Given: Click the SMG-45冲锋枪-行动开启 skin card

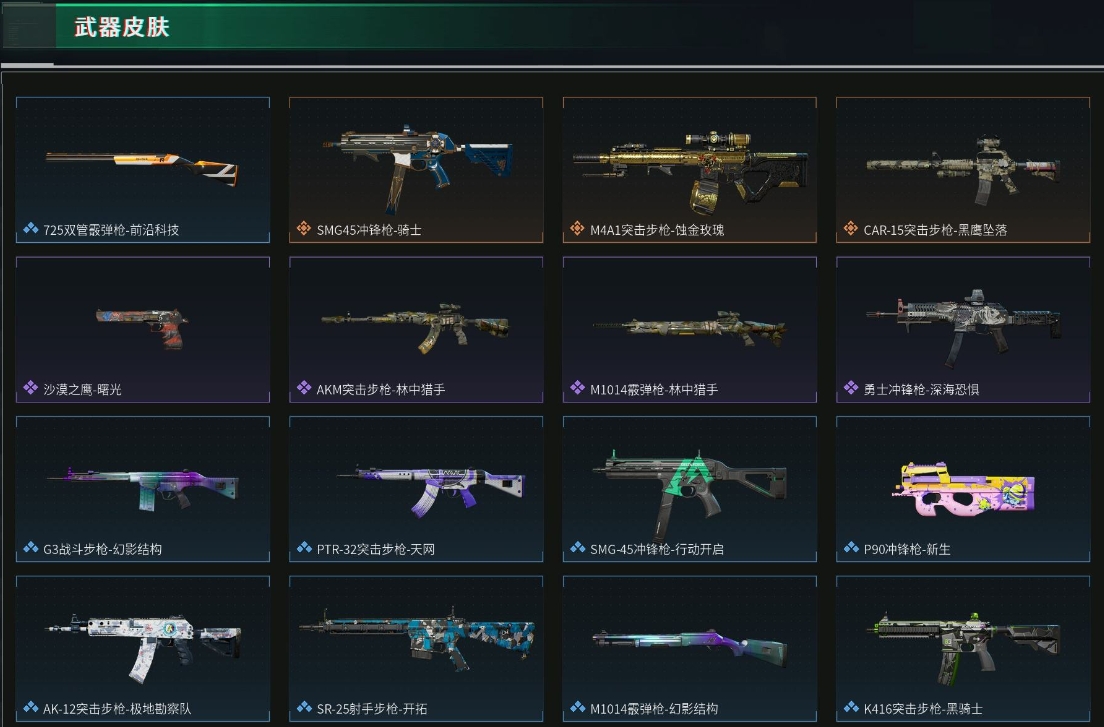Looking at the screenshot, I should tap(689, 489).
